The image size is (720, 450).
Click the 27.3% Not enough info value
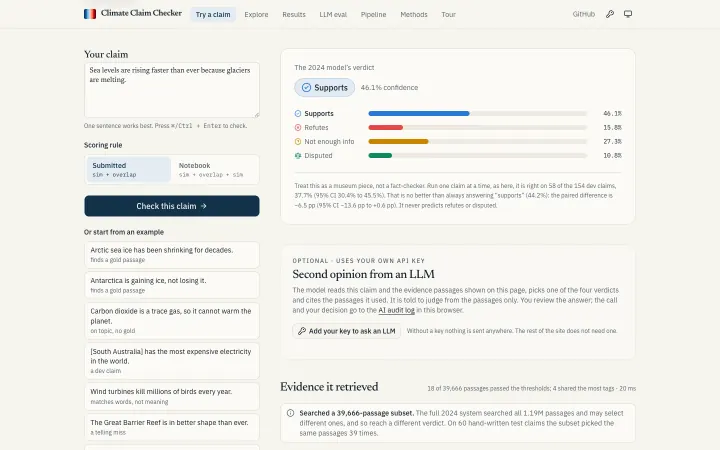click(612, 141)
